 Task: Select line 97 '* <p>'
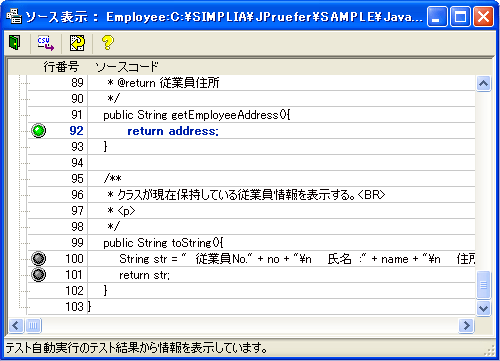pos(121,211)
